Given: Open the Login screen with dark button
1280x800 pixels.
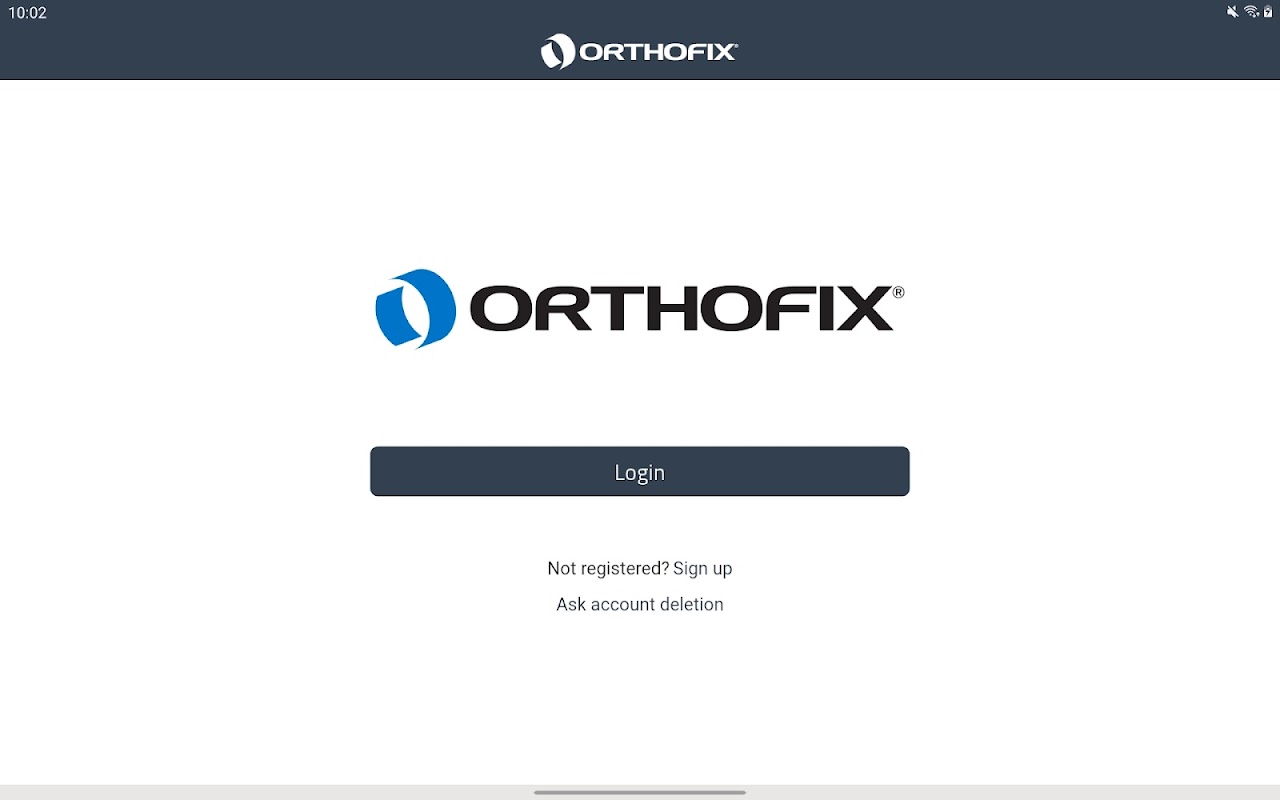Looking at the screenshot, I should pos(640,471).
